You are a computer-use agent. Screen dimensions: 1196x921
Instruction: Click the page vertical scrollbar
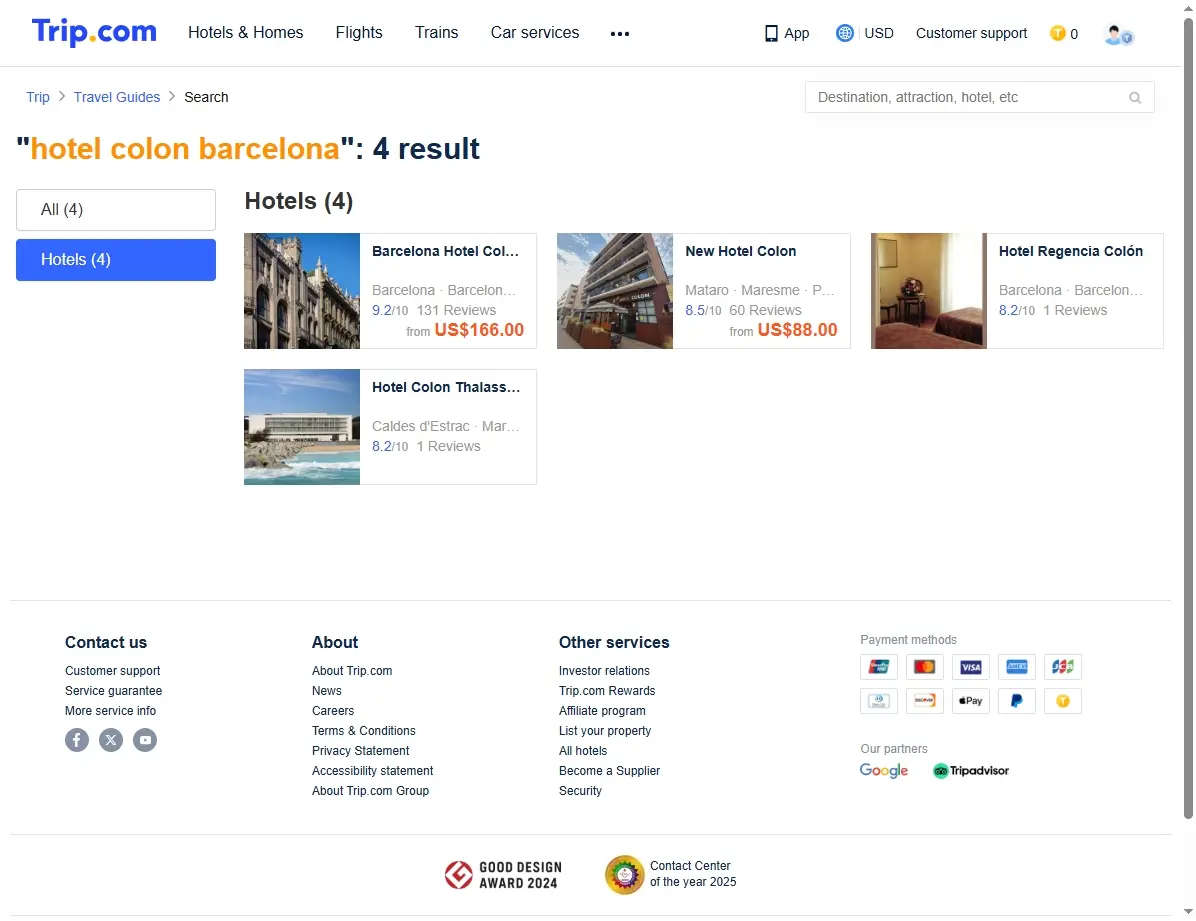[x=1188, y=418]
